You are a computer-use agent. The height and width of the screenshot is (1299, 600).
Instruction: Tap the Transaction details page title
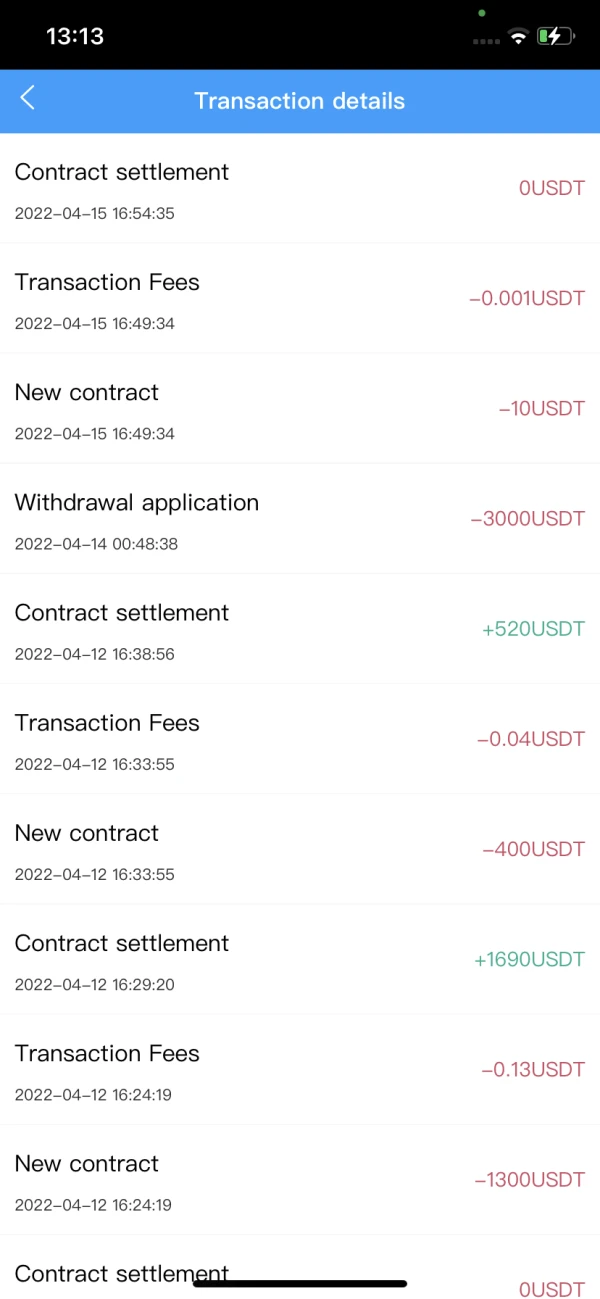pos(300,101)
